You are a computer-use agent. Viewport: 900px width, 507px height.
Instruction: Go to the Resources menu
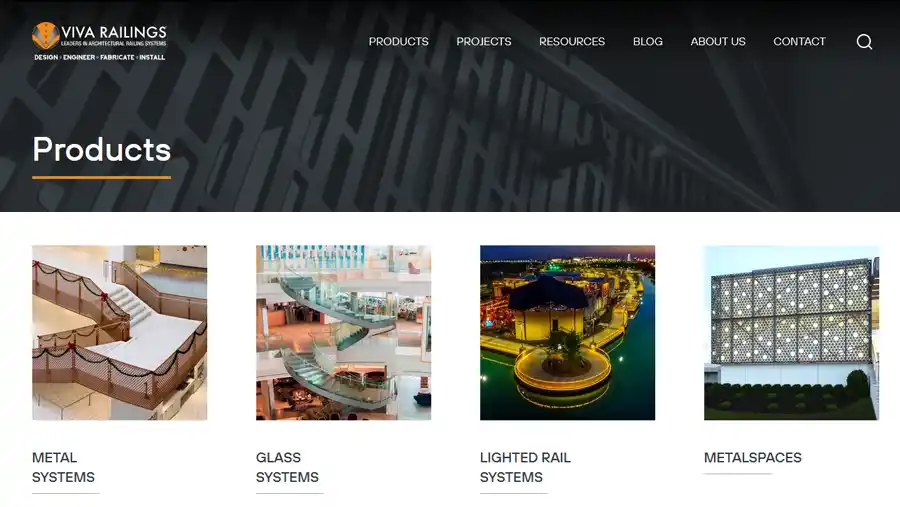pos(572,41)
